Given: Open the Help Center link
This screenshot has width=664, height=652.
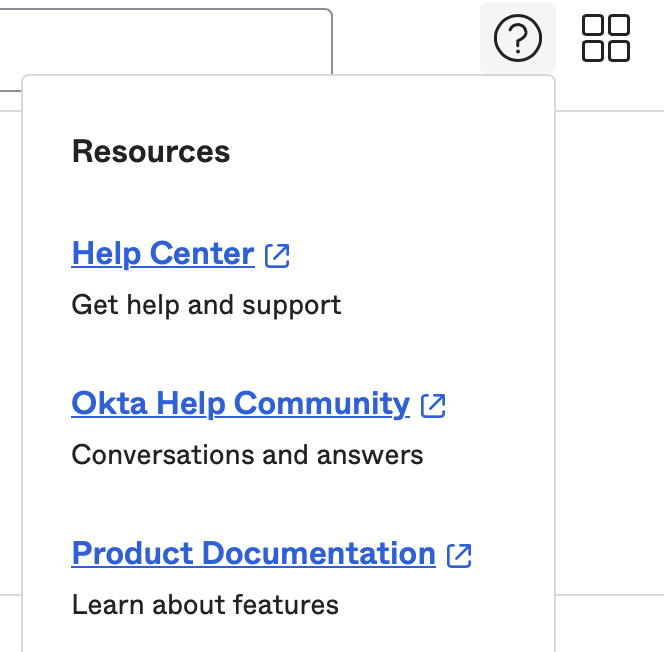Looking at the screenshot, I should pyautogui.click(x=163, y=254).
